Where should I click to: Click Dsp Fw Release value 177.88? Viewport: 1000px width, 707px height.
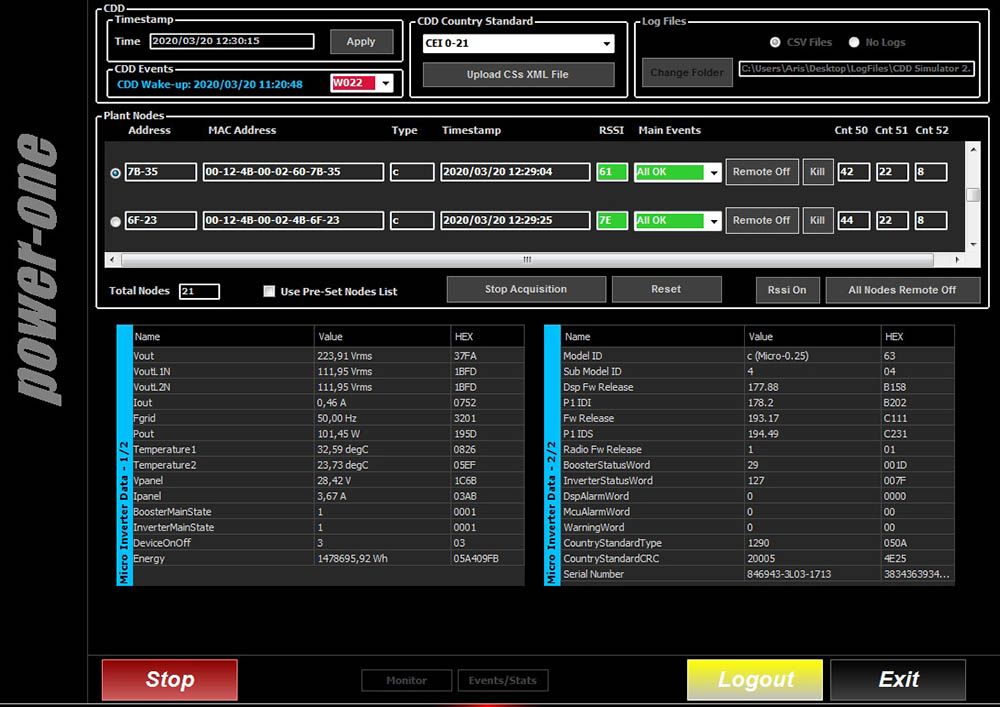763,387
